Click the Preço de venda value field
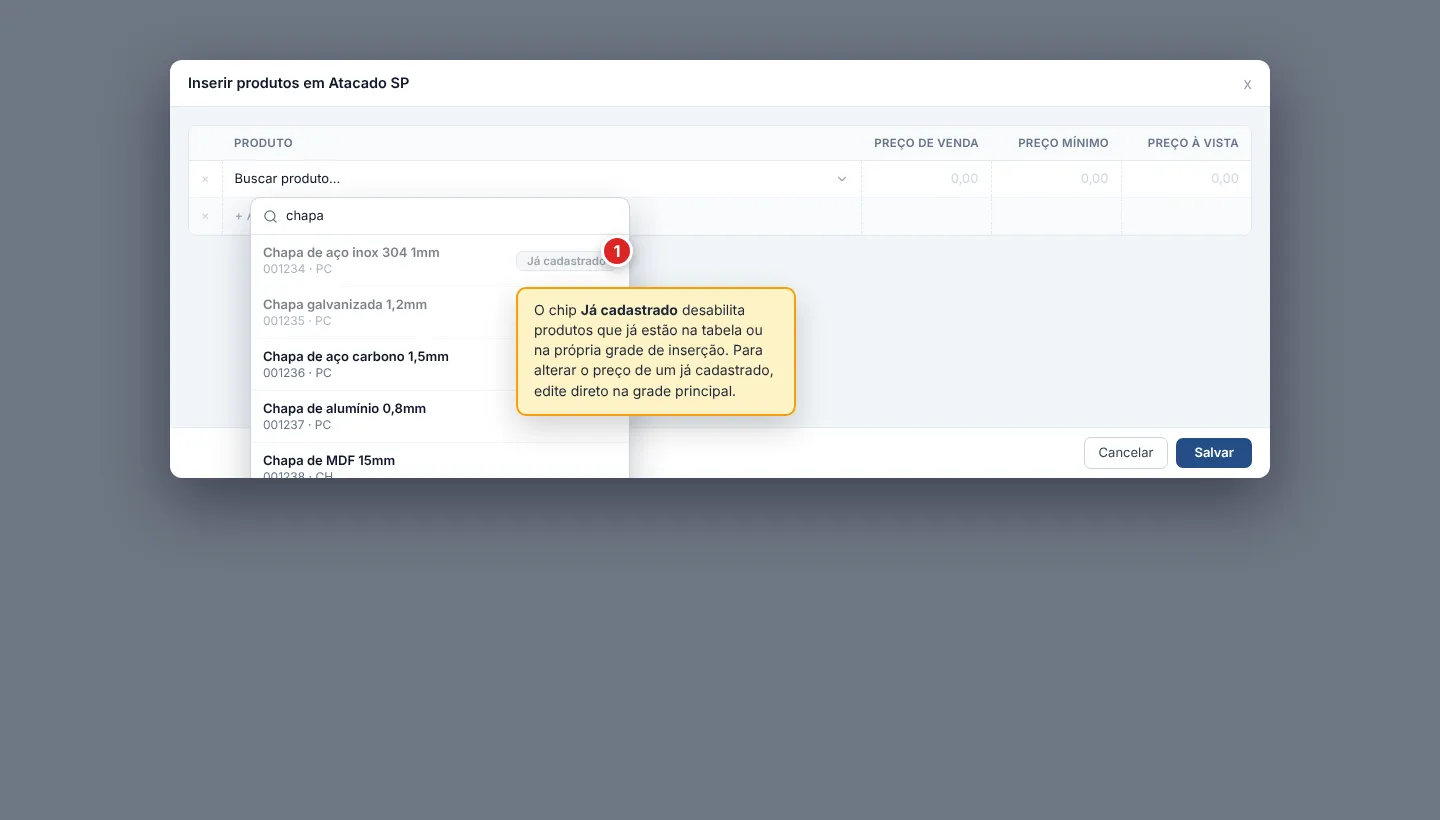 point(926,179)
